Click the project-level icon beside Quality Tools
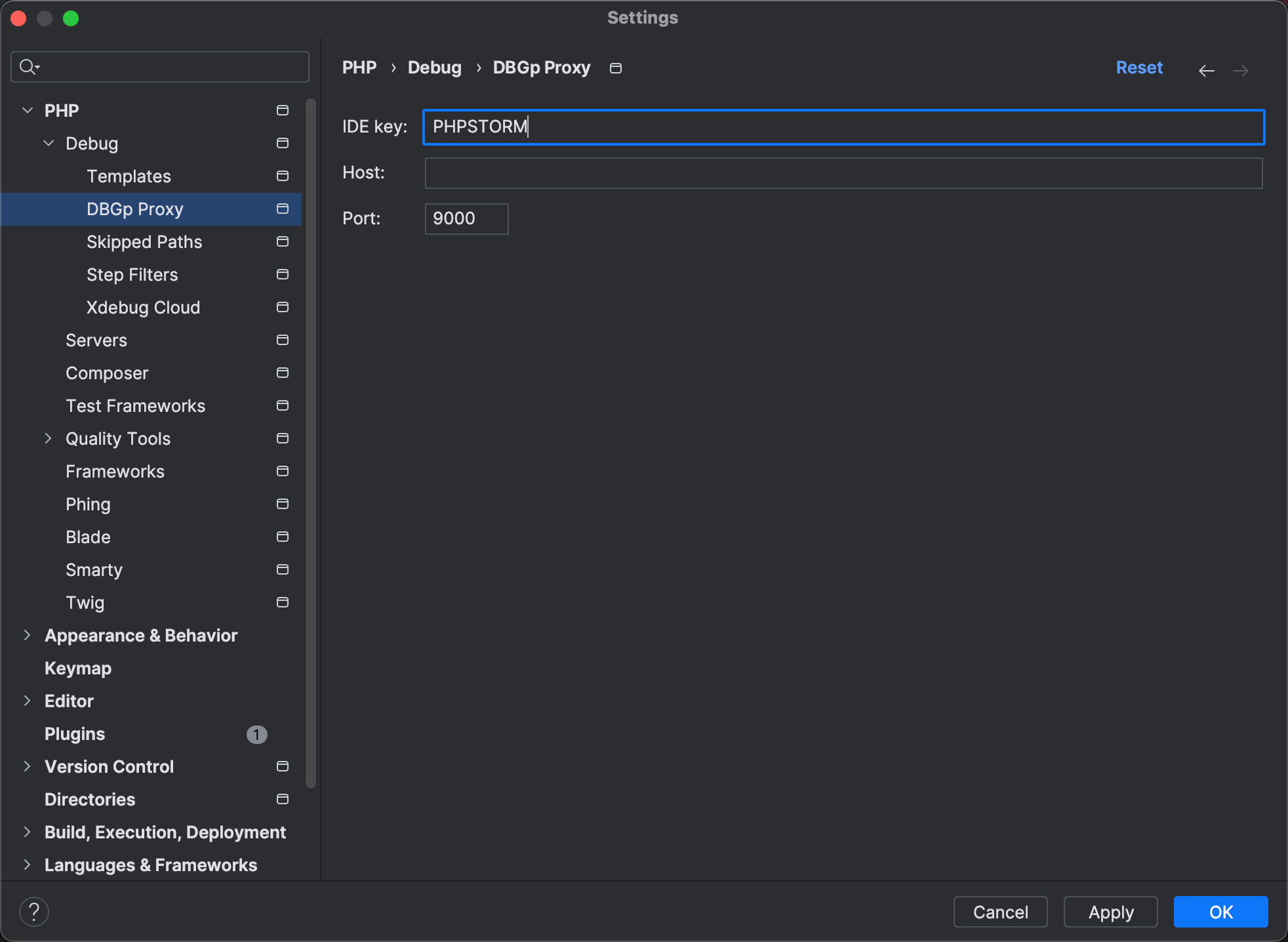1288x942 pixels. (283, 438)
